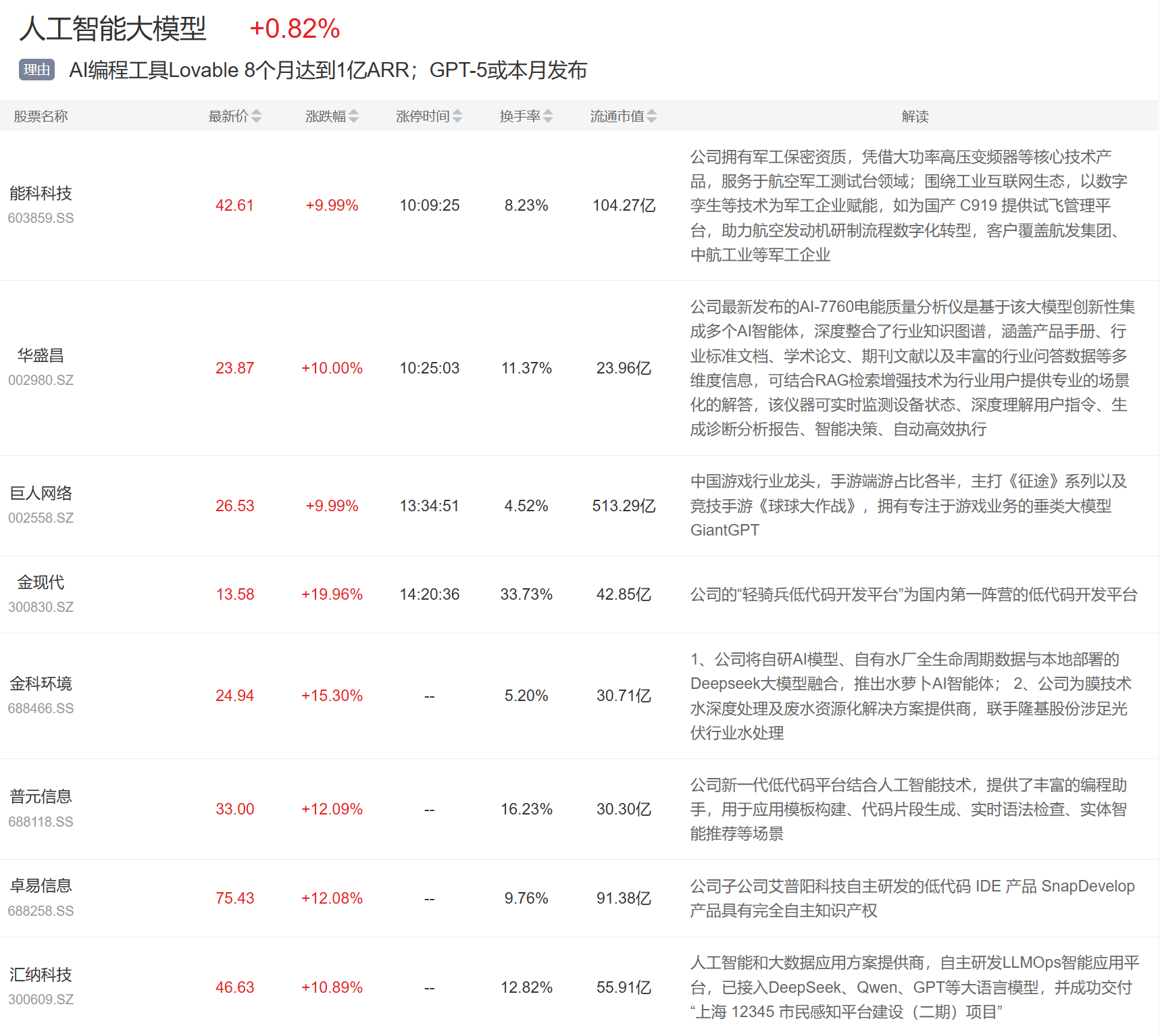Click the 股票名称 column header
Viewport: 1160px width, 1036px height.
click(41, 116)
